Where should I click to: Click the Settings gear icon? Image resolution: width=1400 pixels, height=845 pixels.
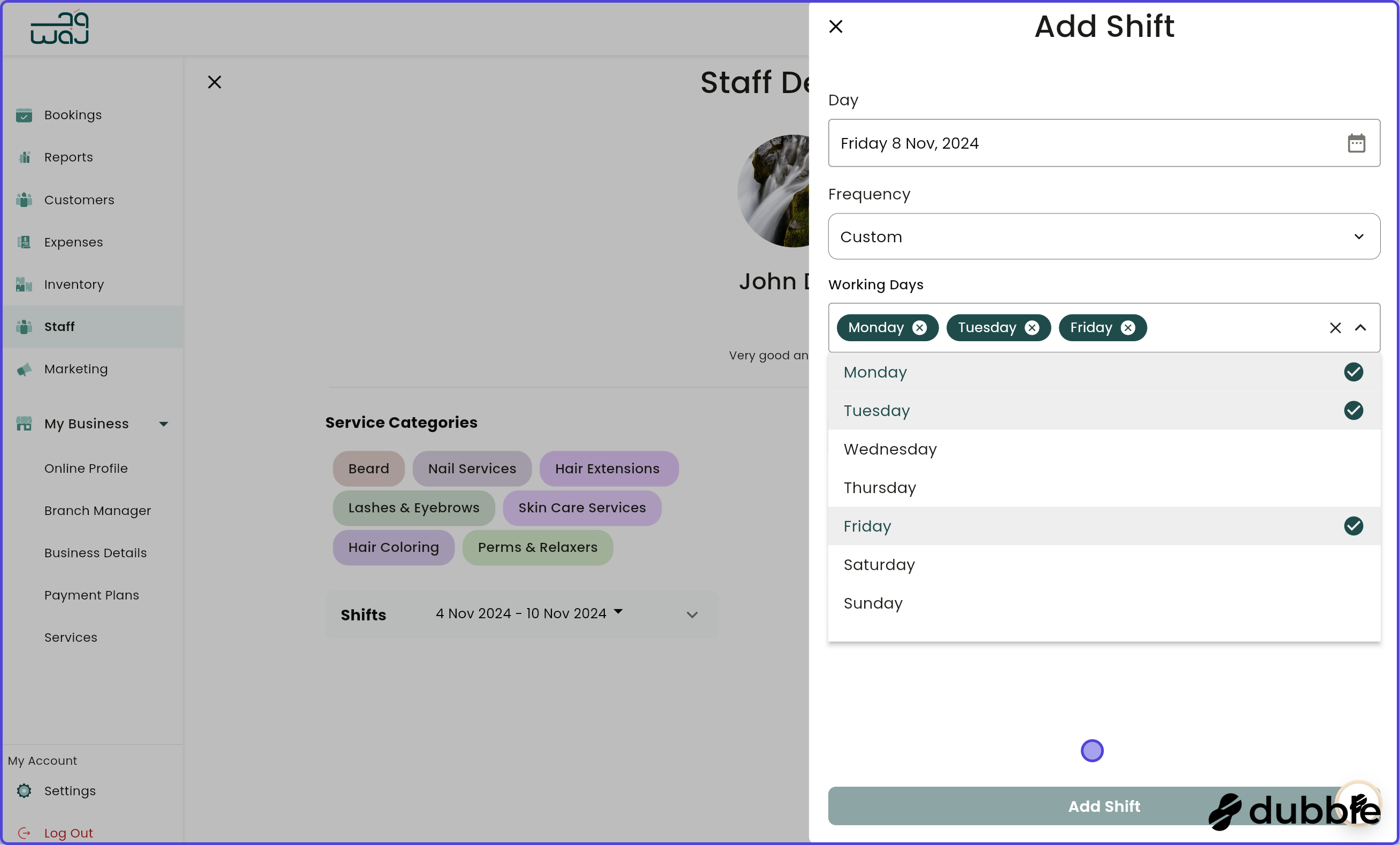(x=25, y=791)
